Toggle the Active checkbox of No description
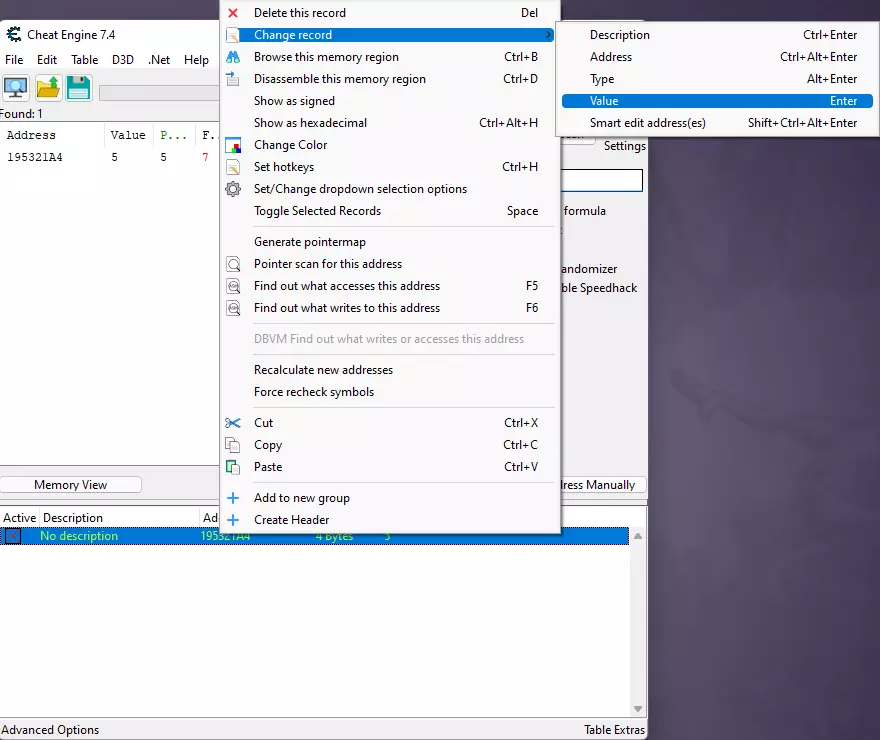This screenshot has width=880, height=740. coord(13,536)
